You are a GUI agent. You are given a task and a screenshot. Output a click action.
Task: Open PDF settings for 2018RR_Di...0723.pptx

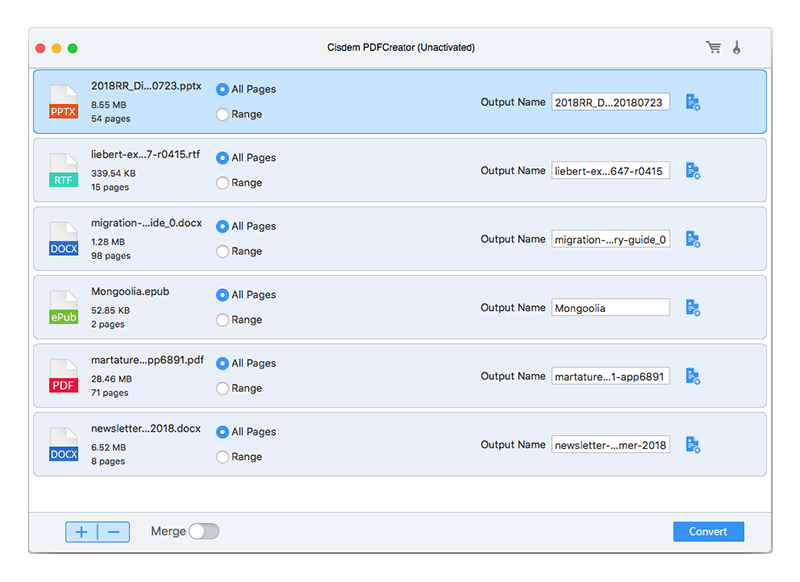[x=693, y=102]
